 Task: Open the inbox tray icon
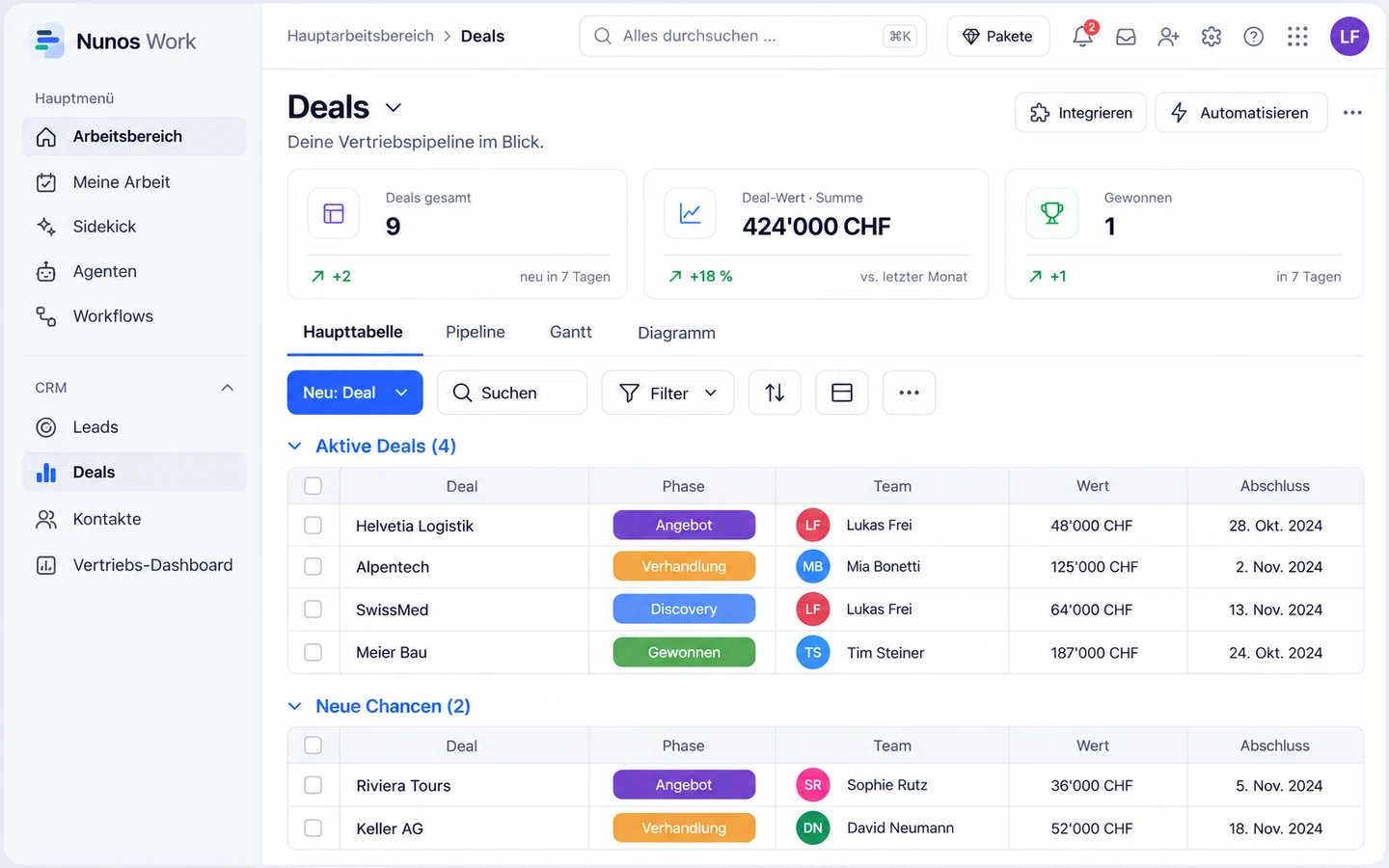coord(1126,37)
